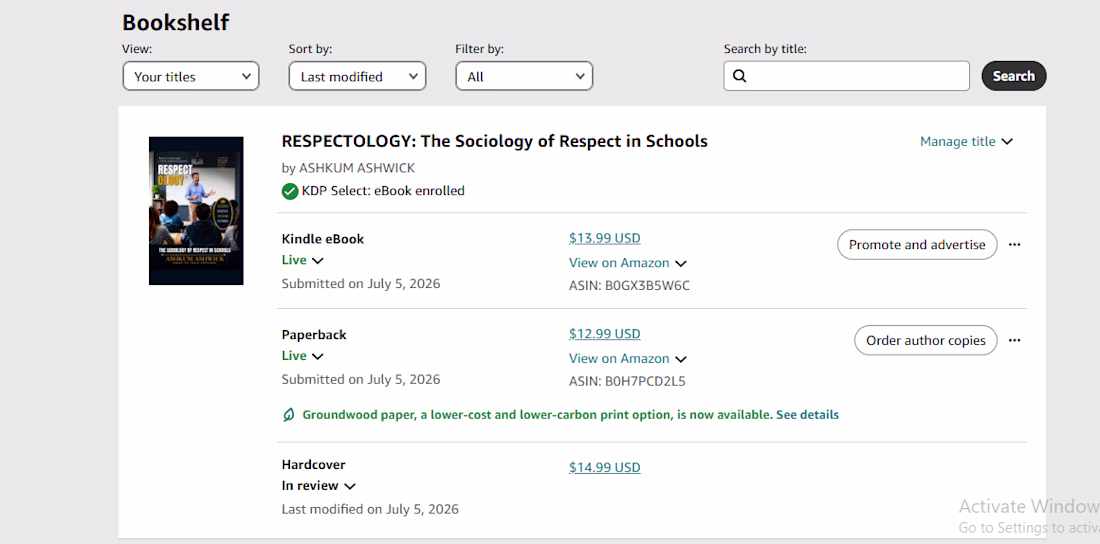Open the $13.99 USD Kindle price link
Image resolution: width=1100 pixels, height=544 pixels.
[x=605, y=238]
